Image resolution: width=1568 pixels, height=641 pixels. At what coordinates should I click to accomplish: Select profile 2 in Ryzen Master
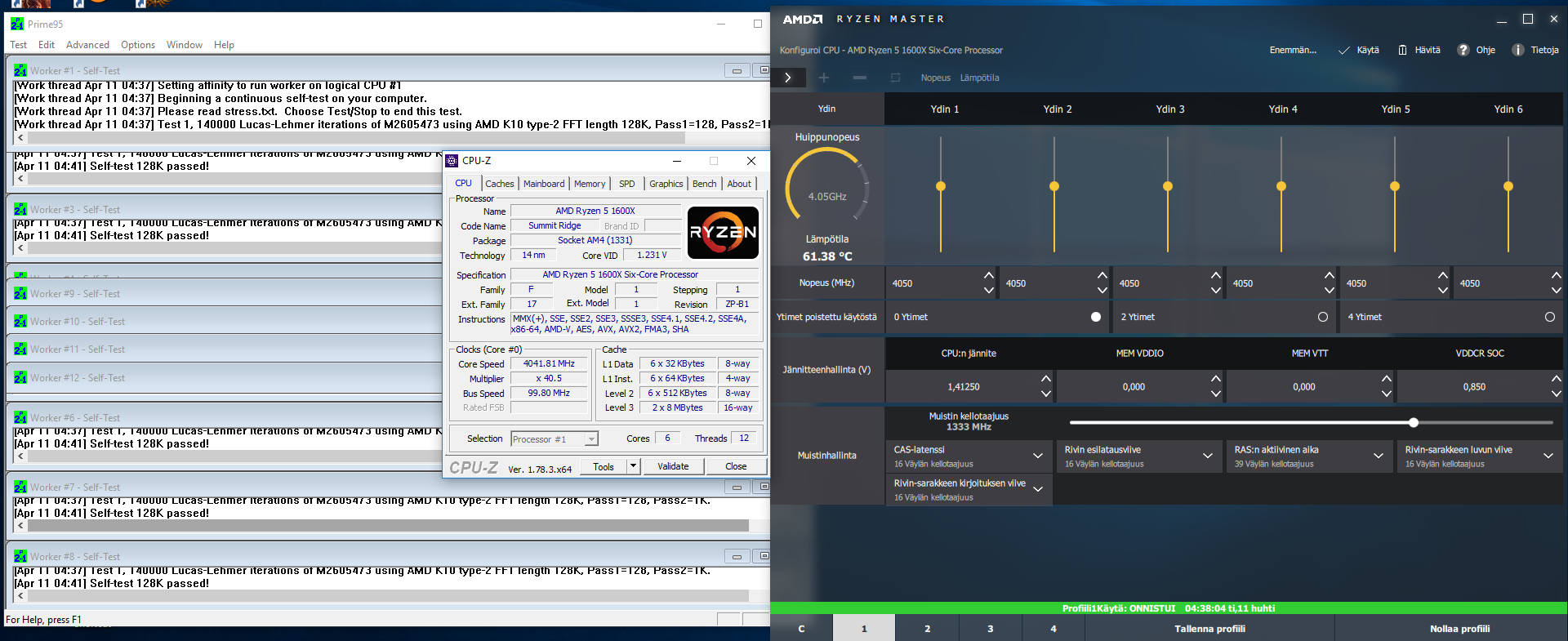point(927,629)
